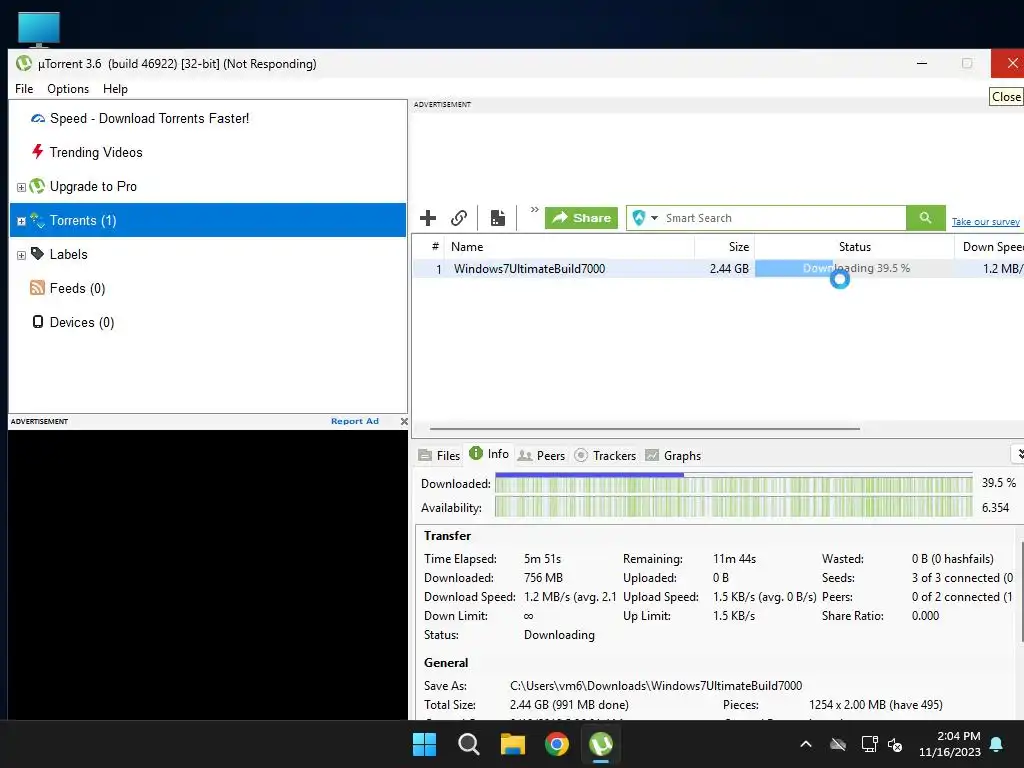Select Trending Videos in sidebar
The width and height of the screenshot is (1024, 768).
point(96,152)
